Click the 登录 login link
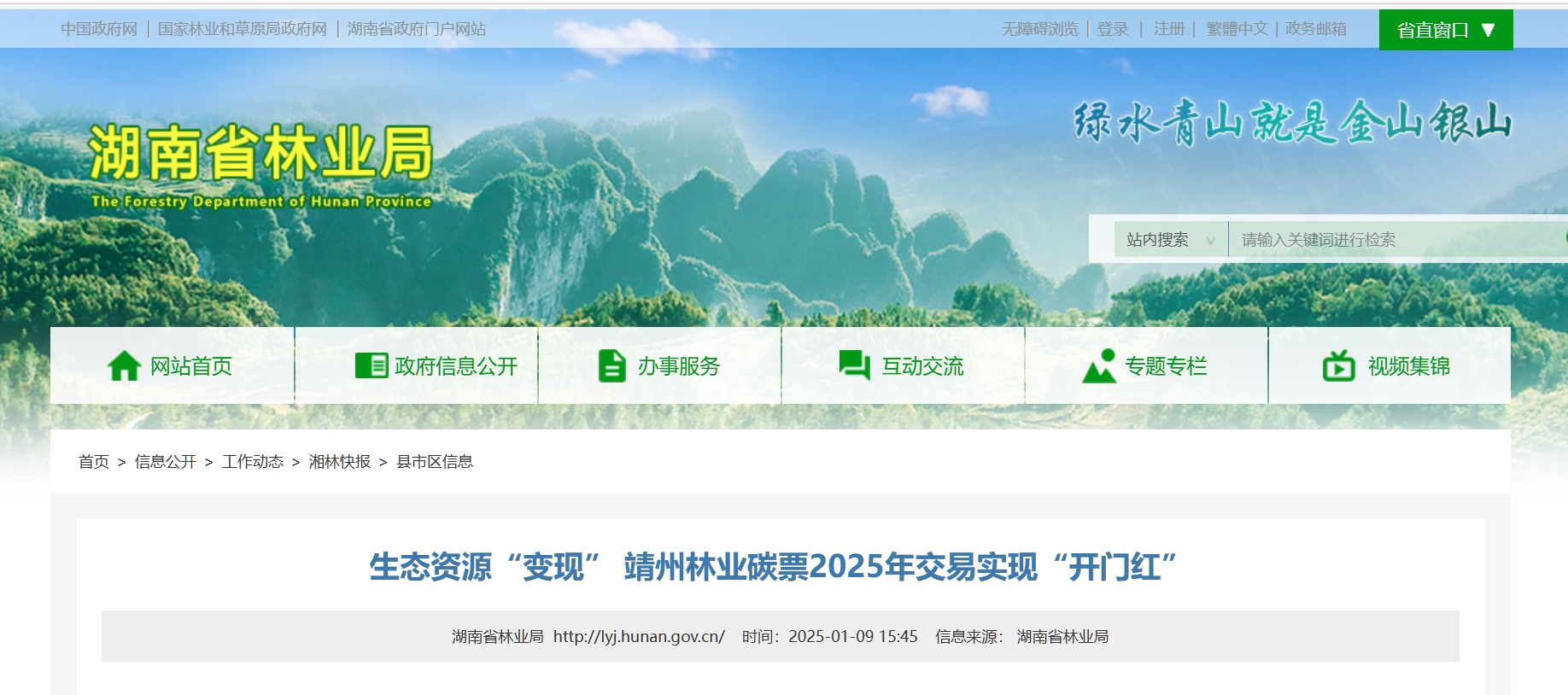 pos(1113,29)
